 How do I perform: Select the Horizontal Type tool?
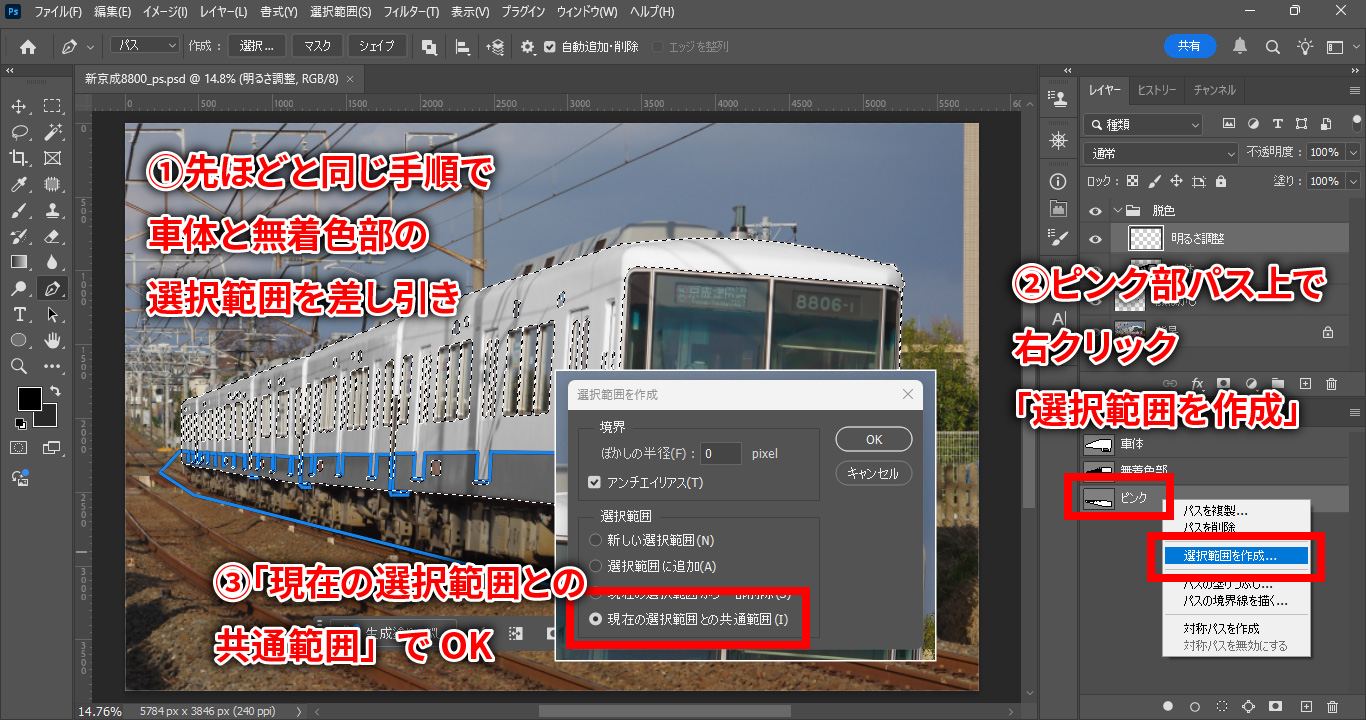tap(19, 314)
